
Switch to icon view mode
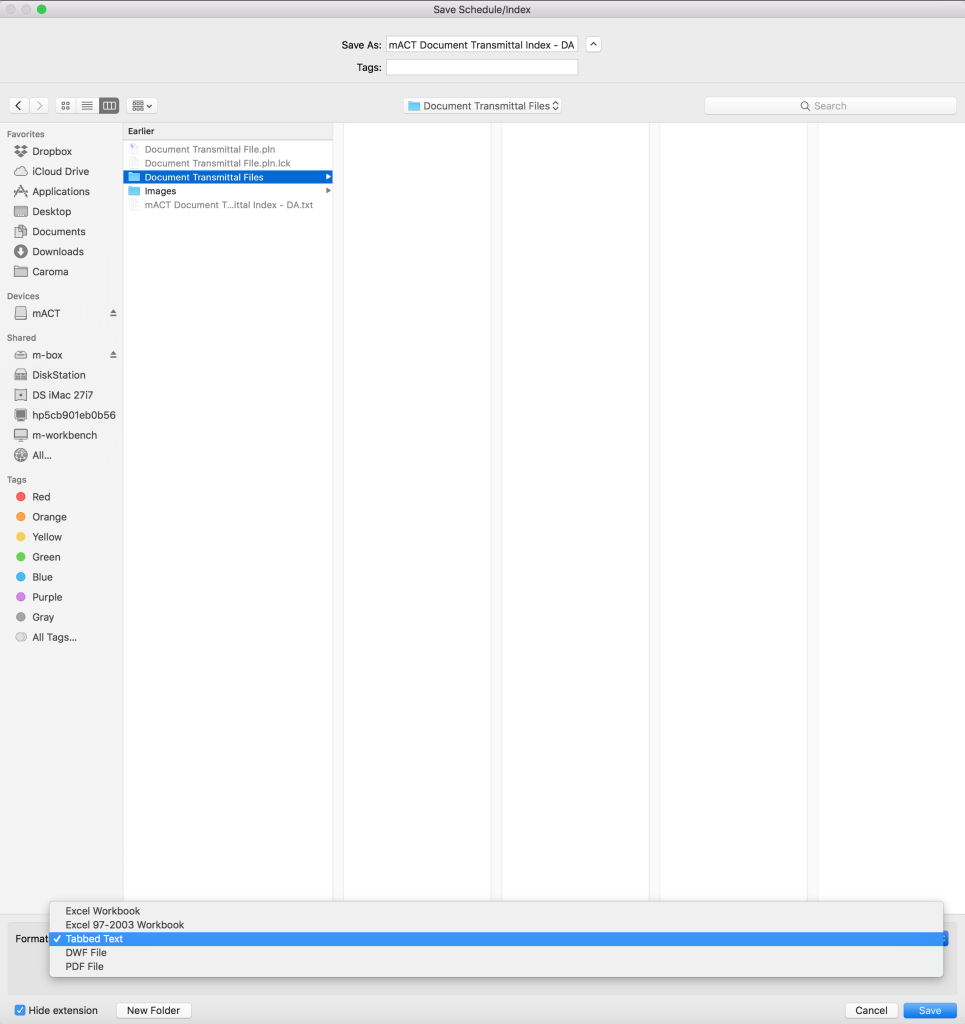point(66,105)
